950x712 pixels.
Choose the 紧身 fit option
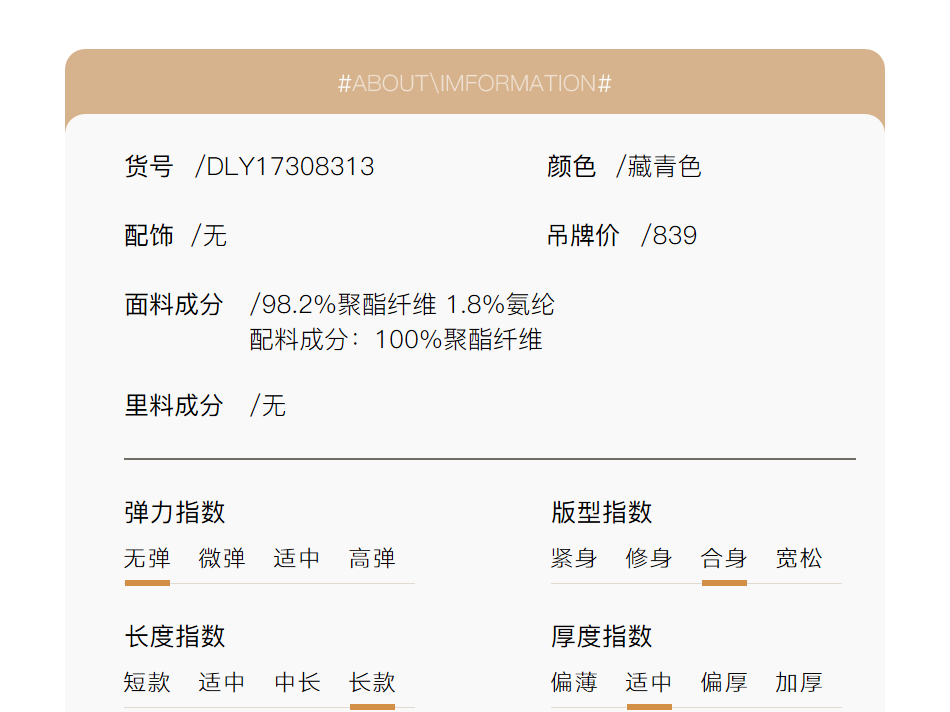(x=574, y=559)
